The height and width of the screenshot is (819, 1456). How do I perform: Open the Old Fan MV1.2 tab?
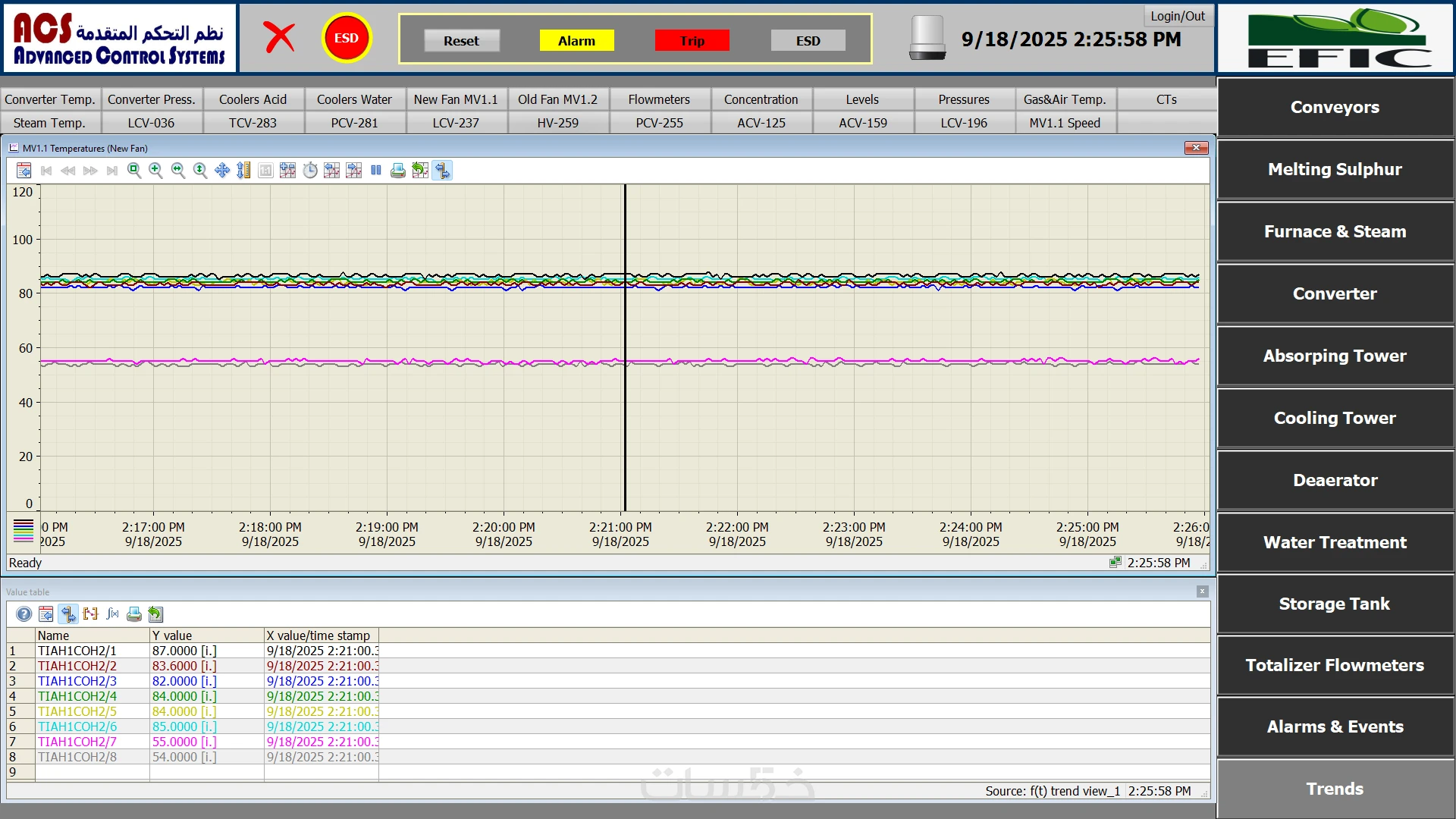557,99
